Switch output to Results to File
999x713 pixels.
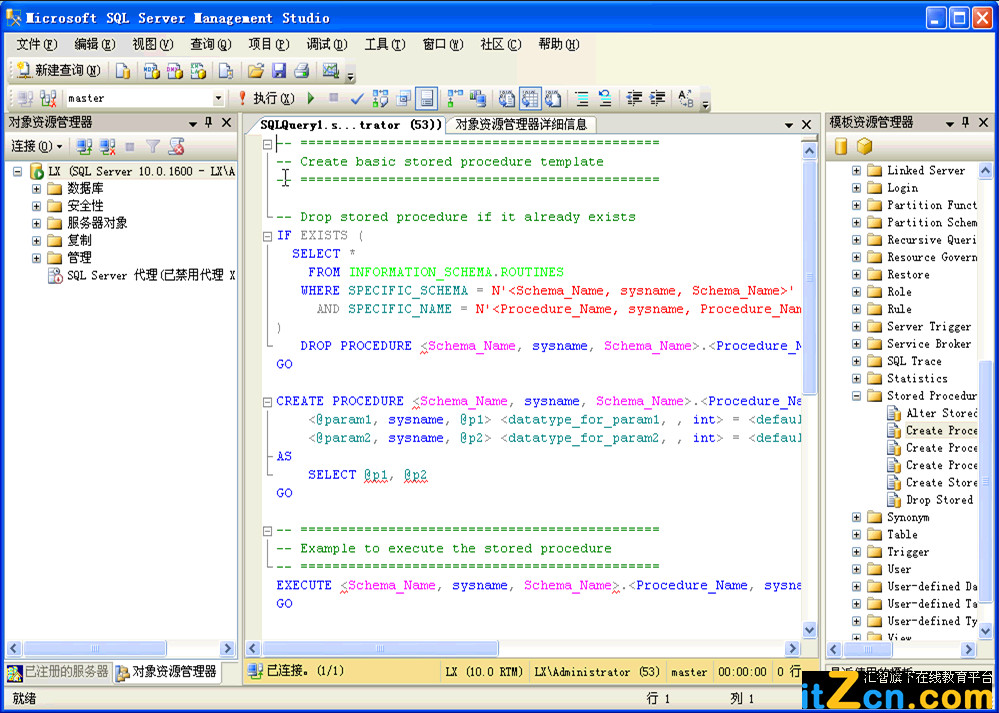[x=553, y=98]
